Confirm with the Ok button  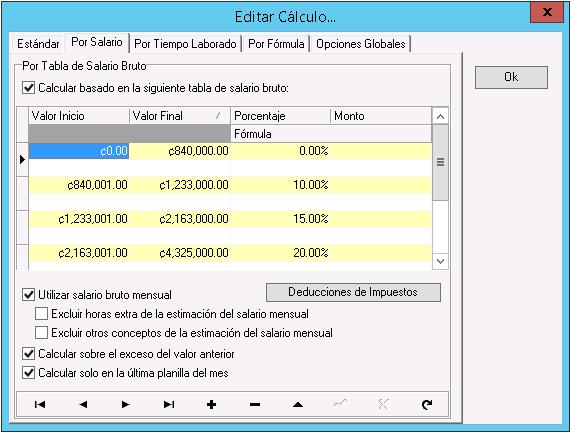click(x=511, y=77)
